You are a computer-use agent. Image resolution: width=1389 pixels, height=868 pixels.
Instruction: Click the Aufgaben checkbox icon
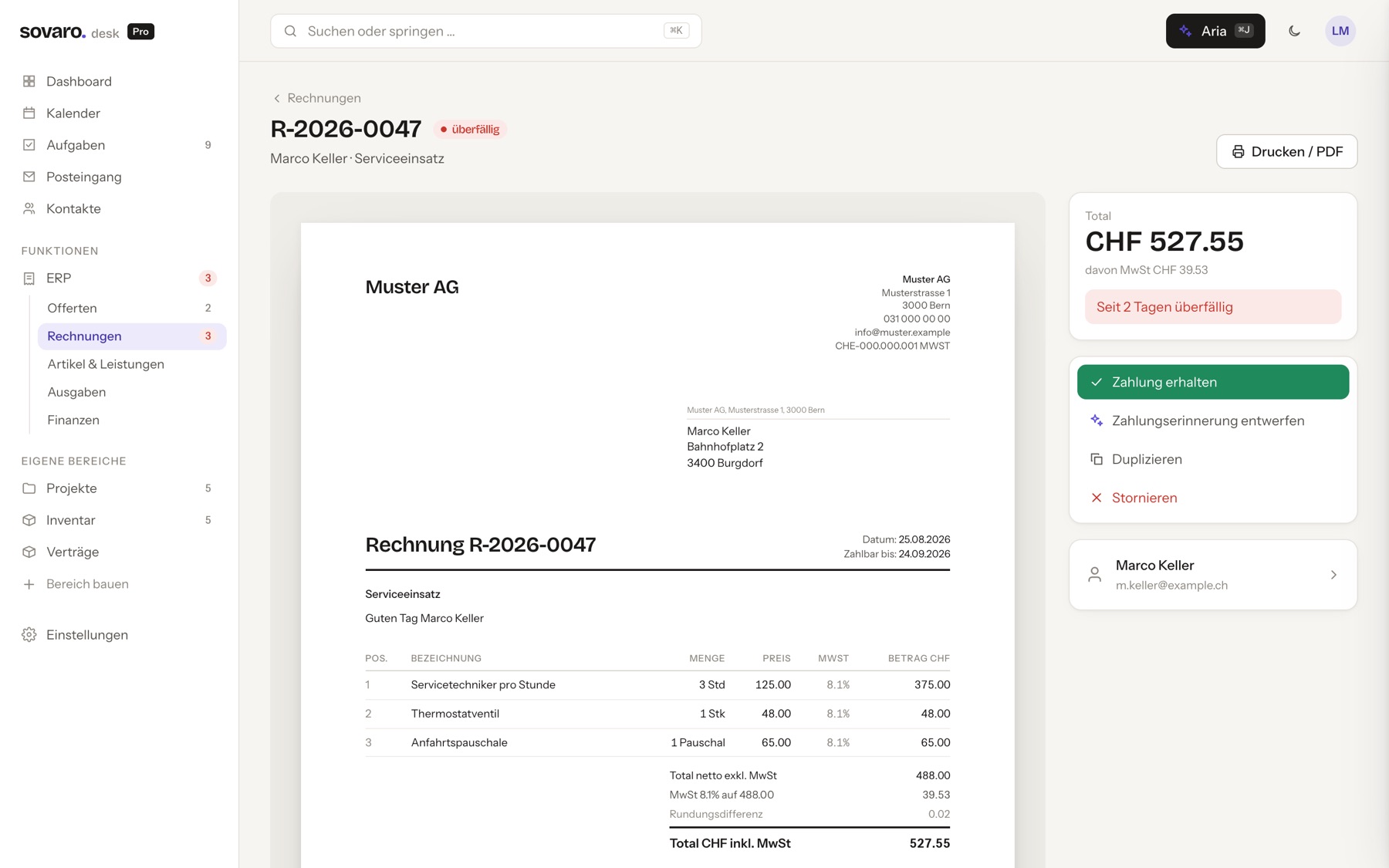(29, 144)
